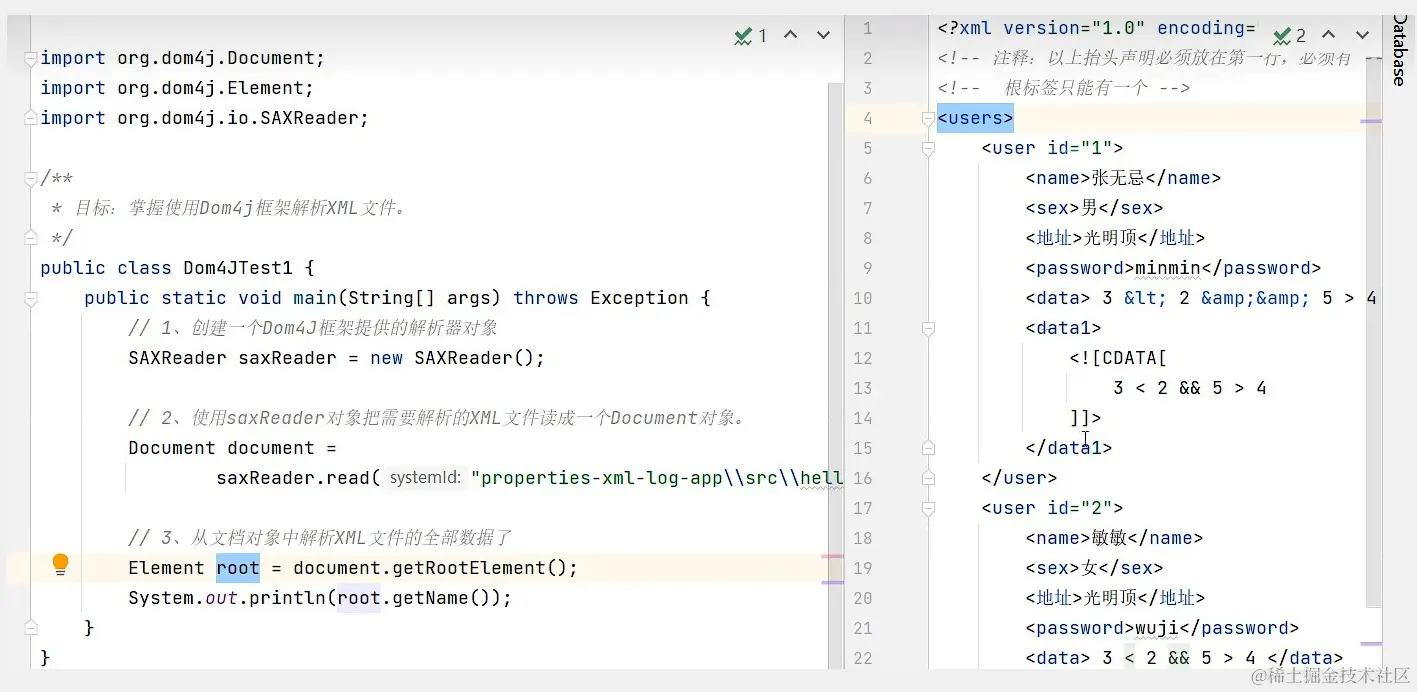Click fold end marker at comment close */
1417x692 pixels.
pos(31,238)
